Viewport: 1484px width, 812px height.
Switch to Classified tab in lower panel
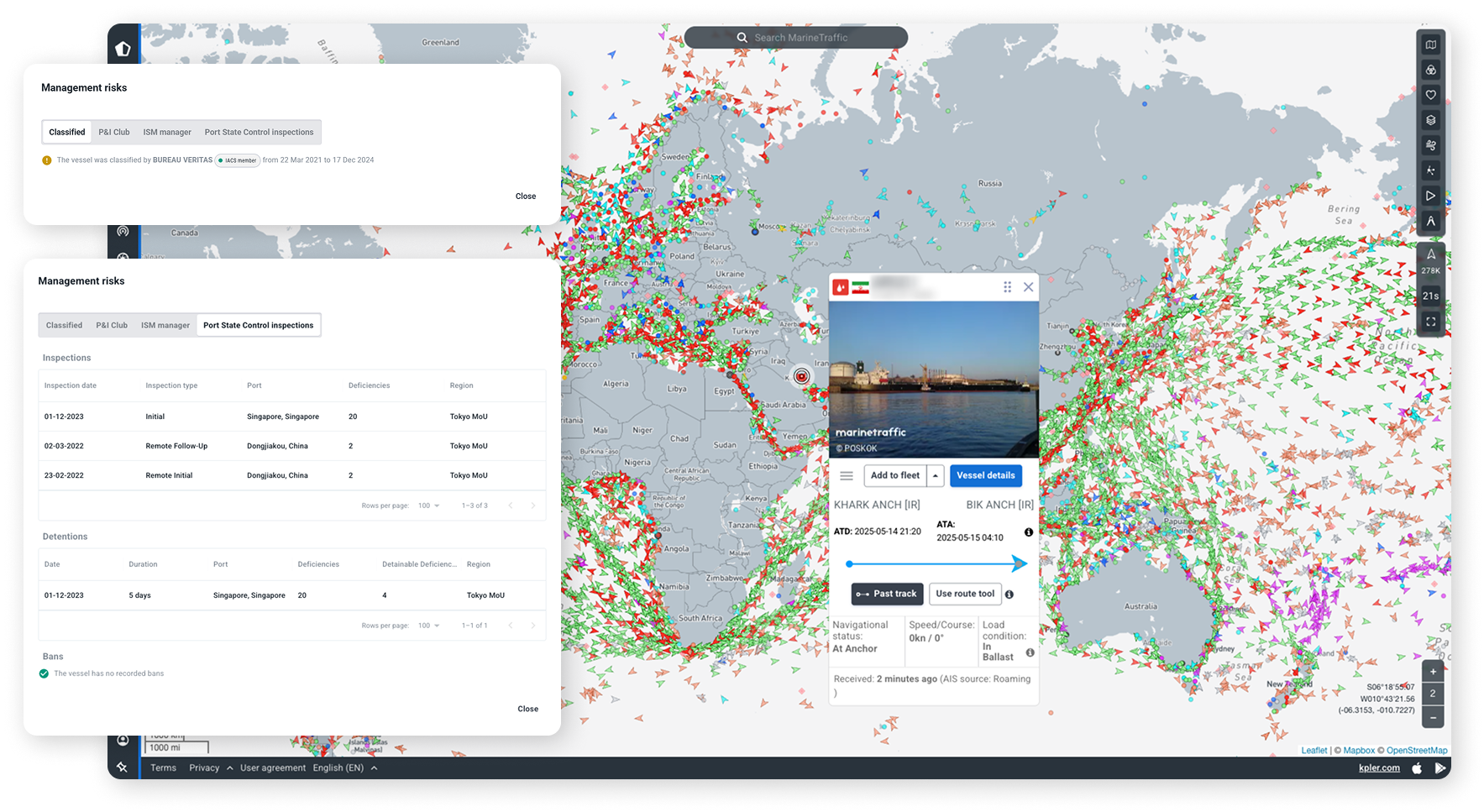(x=64, y=326)
